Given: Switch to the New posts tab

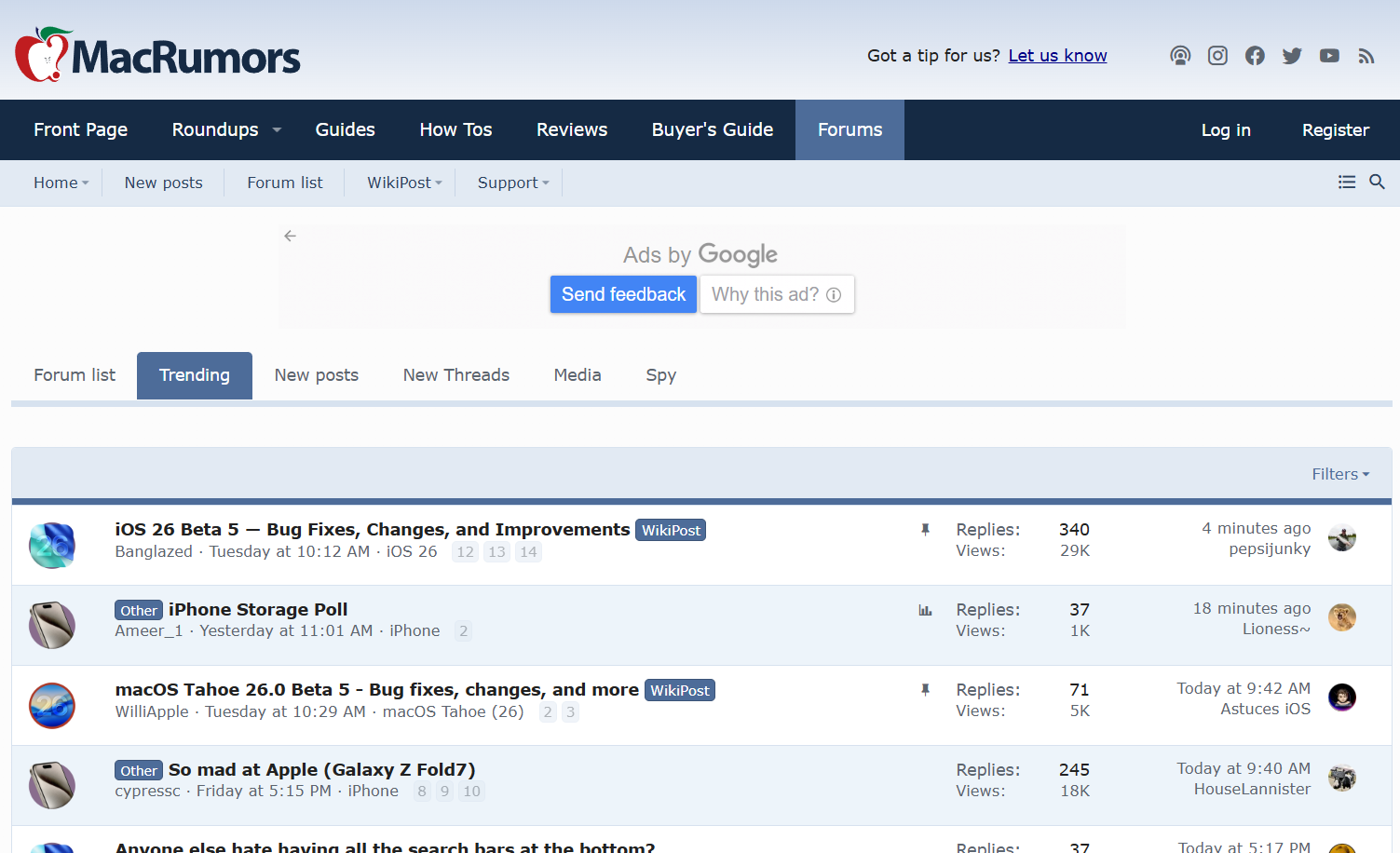Looking at the screenshot, I should click(317, 375).
